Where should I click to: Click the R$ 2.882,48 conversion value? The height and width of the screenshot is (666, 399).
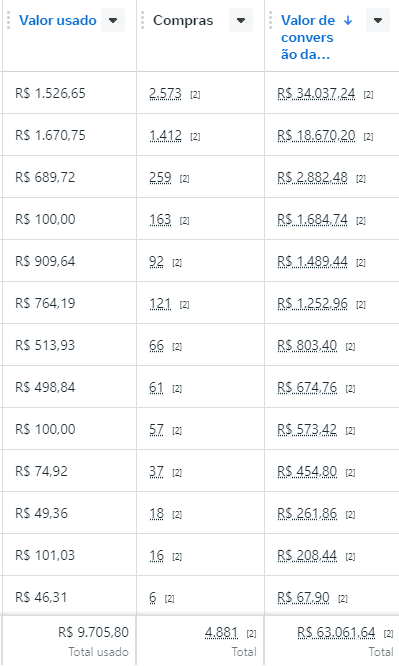[x=312, y=177]
